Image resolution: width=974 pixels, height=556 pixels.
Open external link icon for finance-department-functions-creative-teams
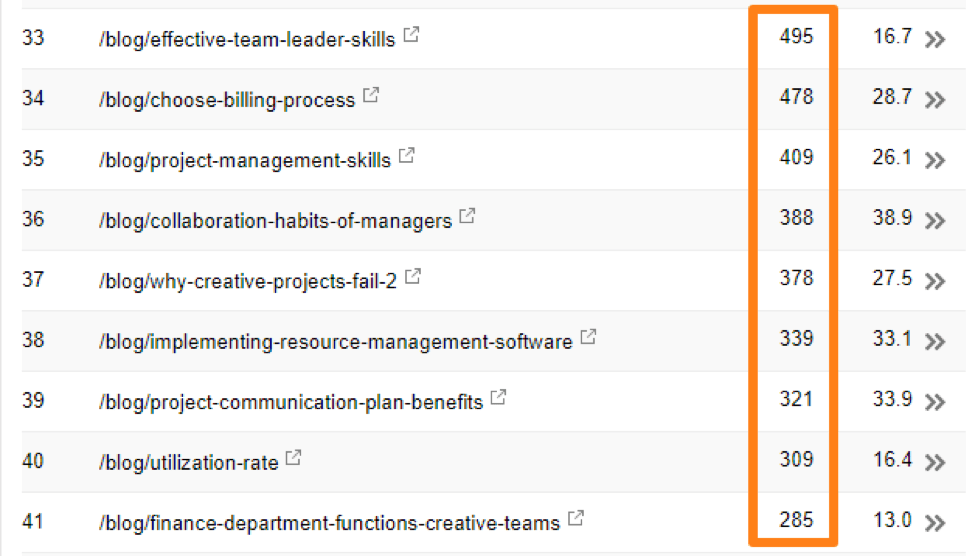click(x=576, y=519)
